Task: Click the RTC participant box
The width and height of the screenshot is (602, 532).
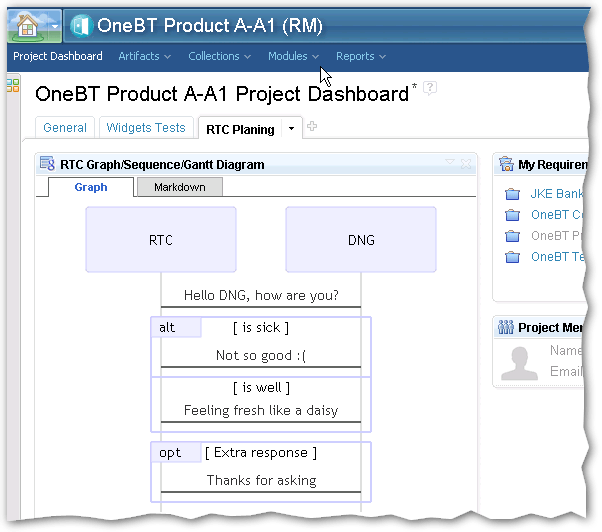Action: 161,240
